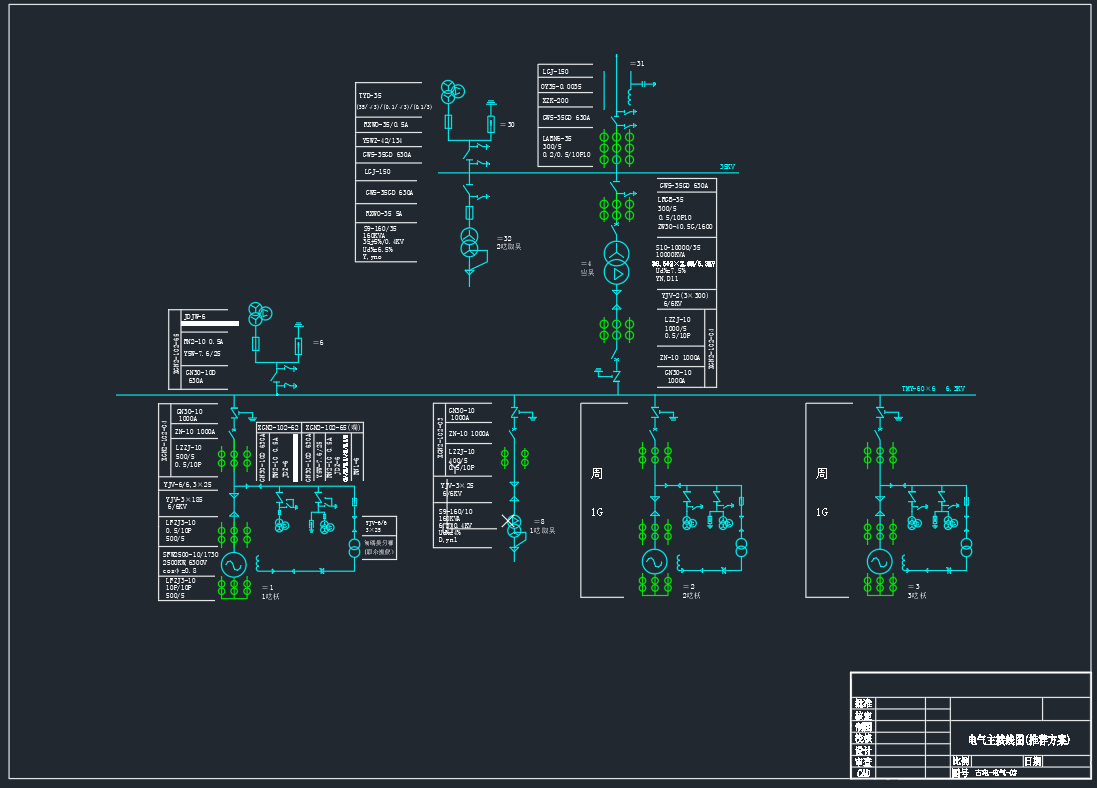Viewport: 1097px width, 788px height.
Task: Select the voltage transformer above JDJW-6 bay
Action: coord(259,313)
